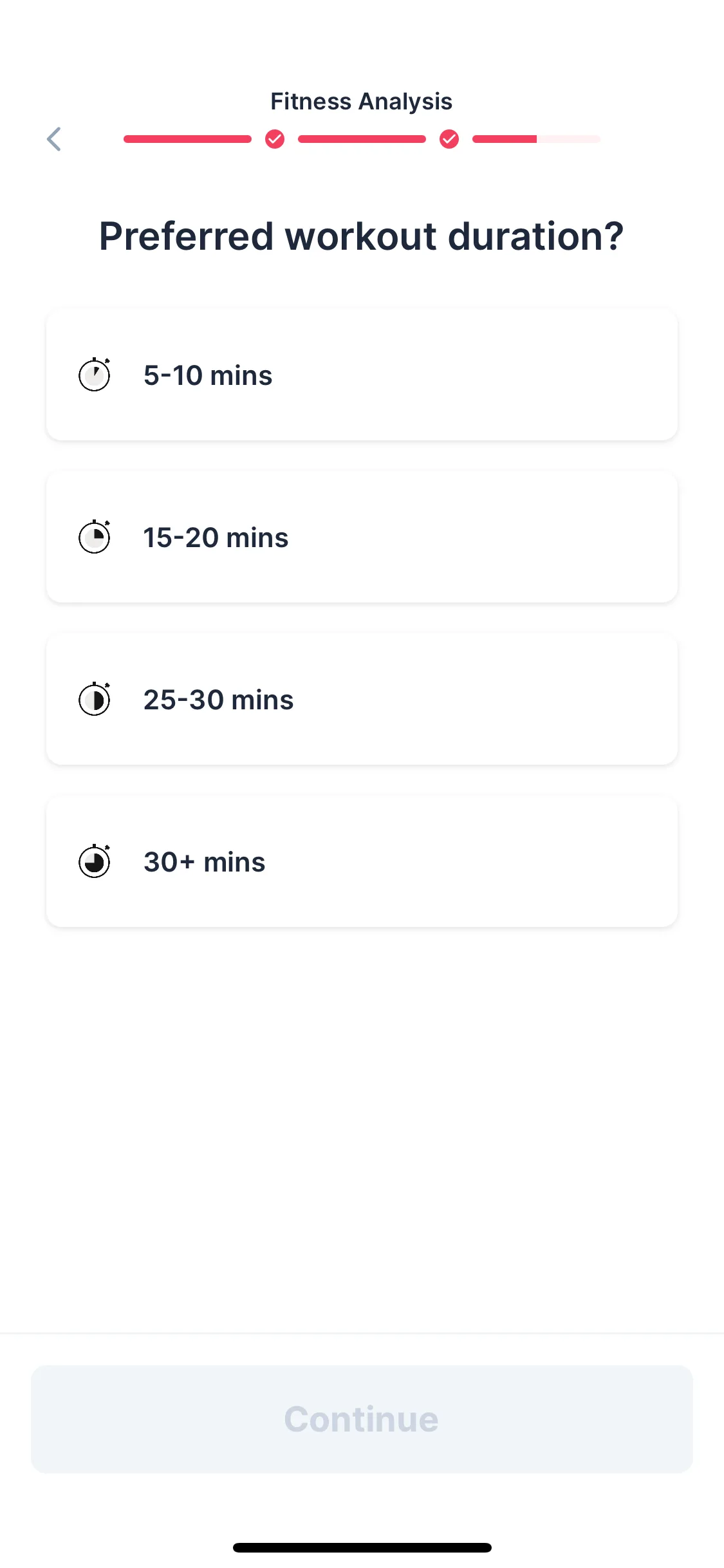The height and width of the screenshot is (1568, 724).
Task: Click the first completed progress bar segment
Action: click(187, 139)
